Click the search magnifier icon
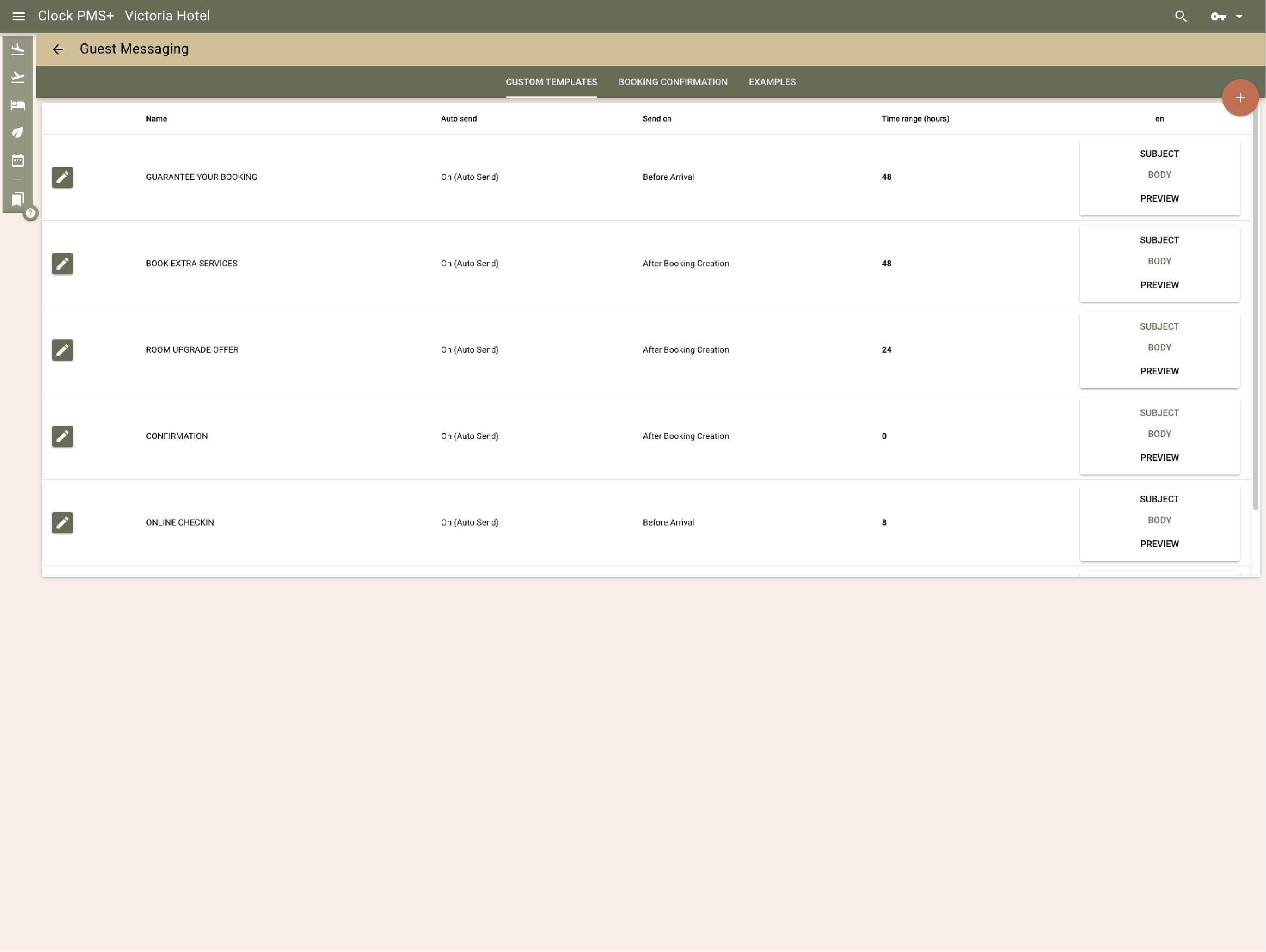Viewport: 1266px width, 952px height. click(x=1180, y=16)
